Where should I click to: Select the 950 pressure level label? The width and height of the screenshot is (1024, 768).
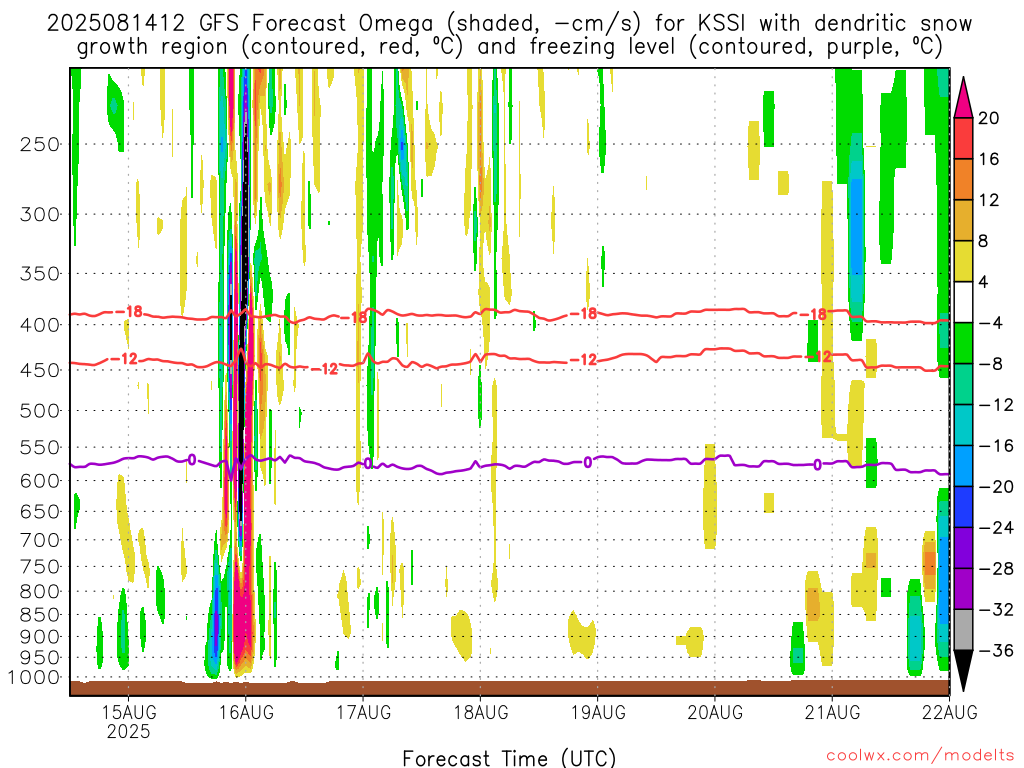coord(40,658)
